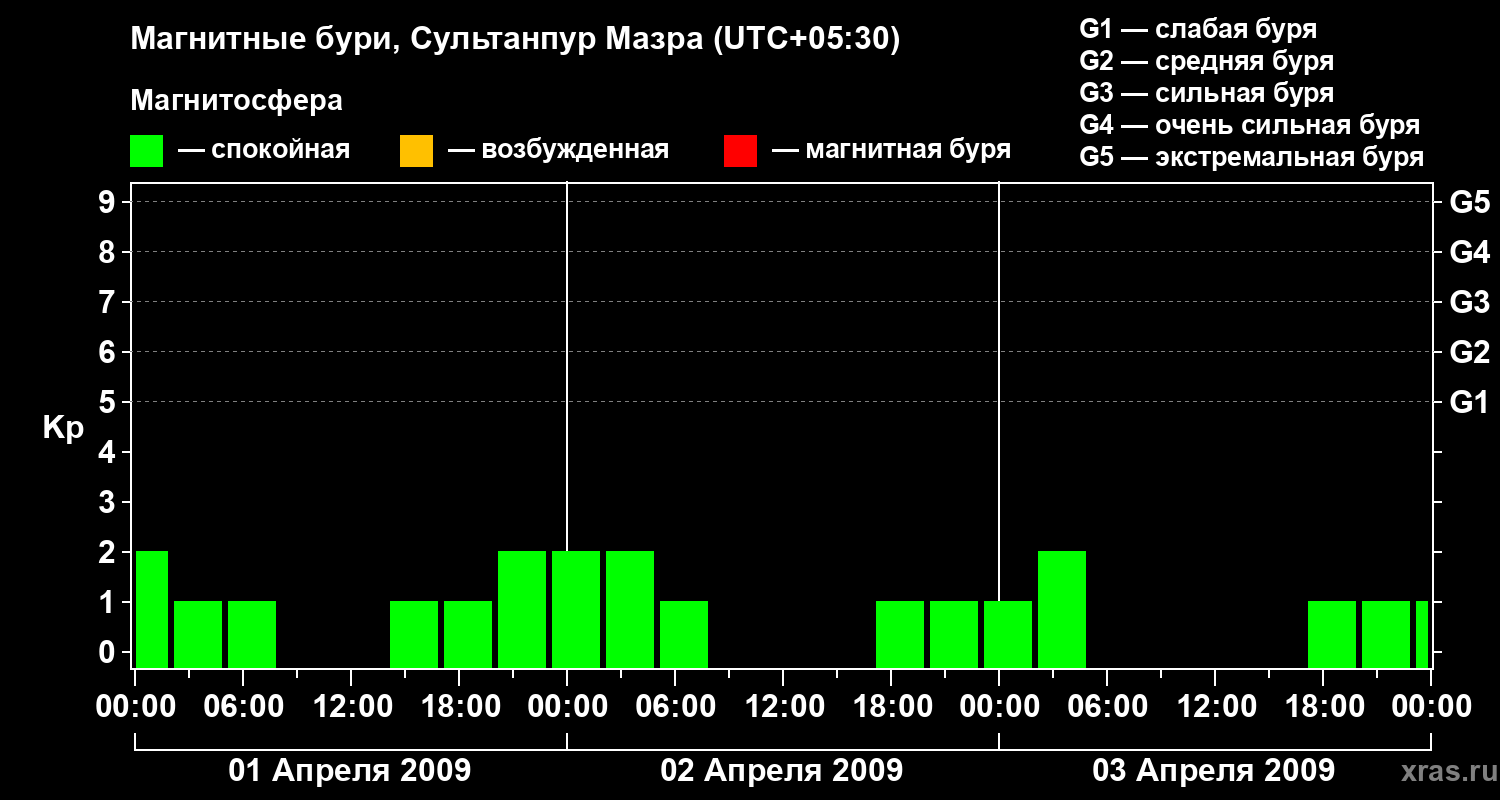Select the 12:00 tick label above 02 Апреля 2009
1500x800 pixels.
783,707
